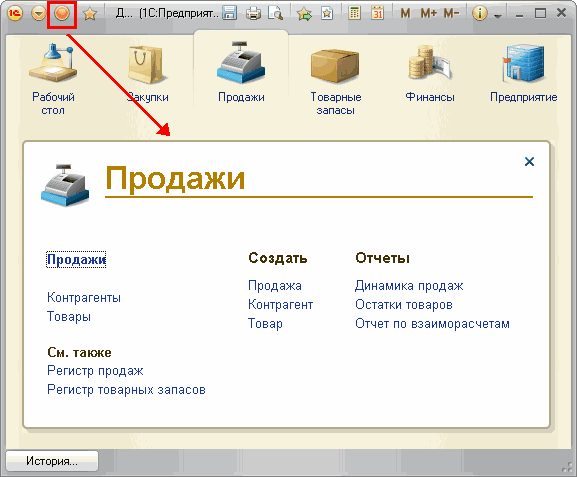Image resolution: width=577 pixels, height=477 pixels.
Task: Open the calculator icon
Action: pyautogui.click(x=354, y=14)
